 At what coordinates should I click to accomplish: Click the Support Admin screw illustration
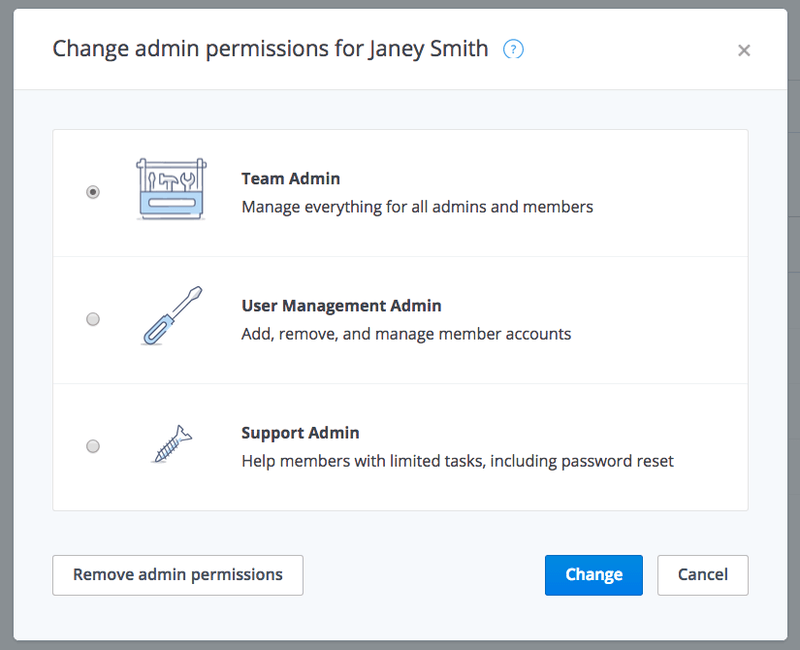[171, 444]
